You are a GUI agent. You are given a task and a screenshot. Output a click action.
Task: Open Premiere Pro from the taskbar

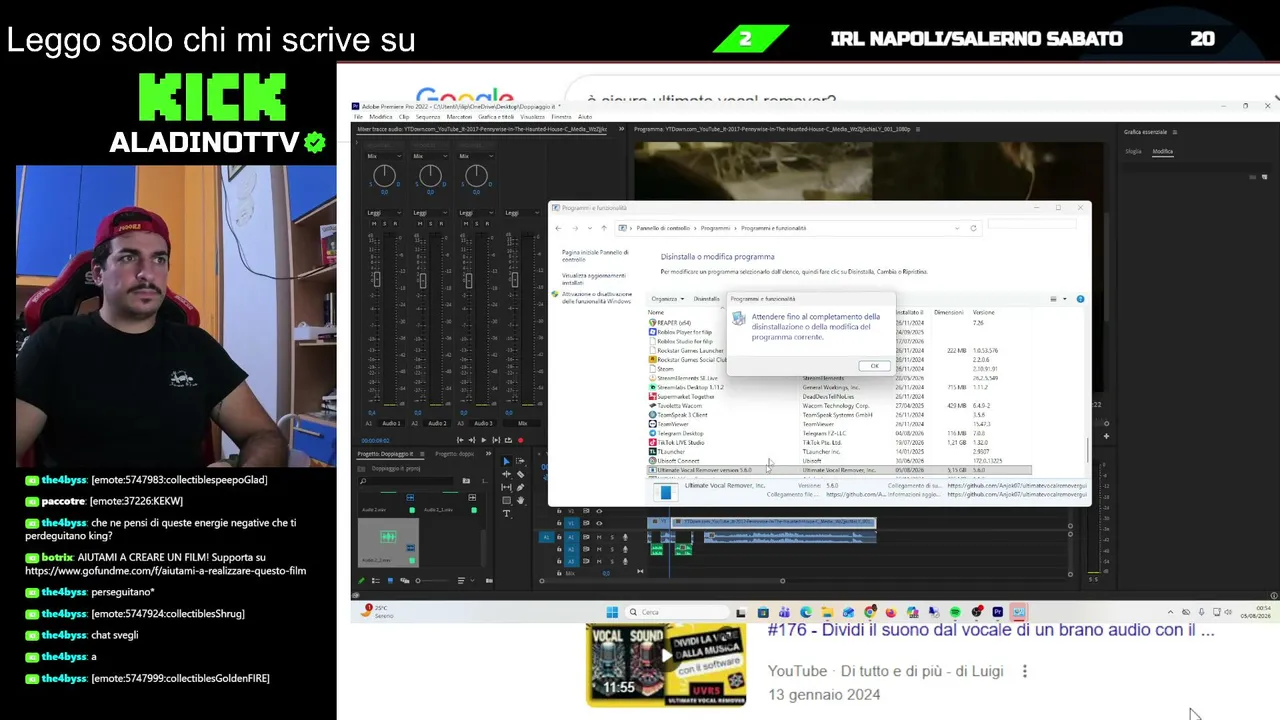click(x=997, y=612)
